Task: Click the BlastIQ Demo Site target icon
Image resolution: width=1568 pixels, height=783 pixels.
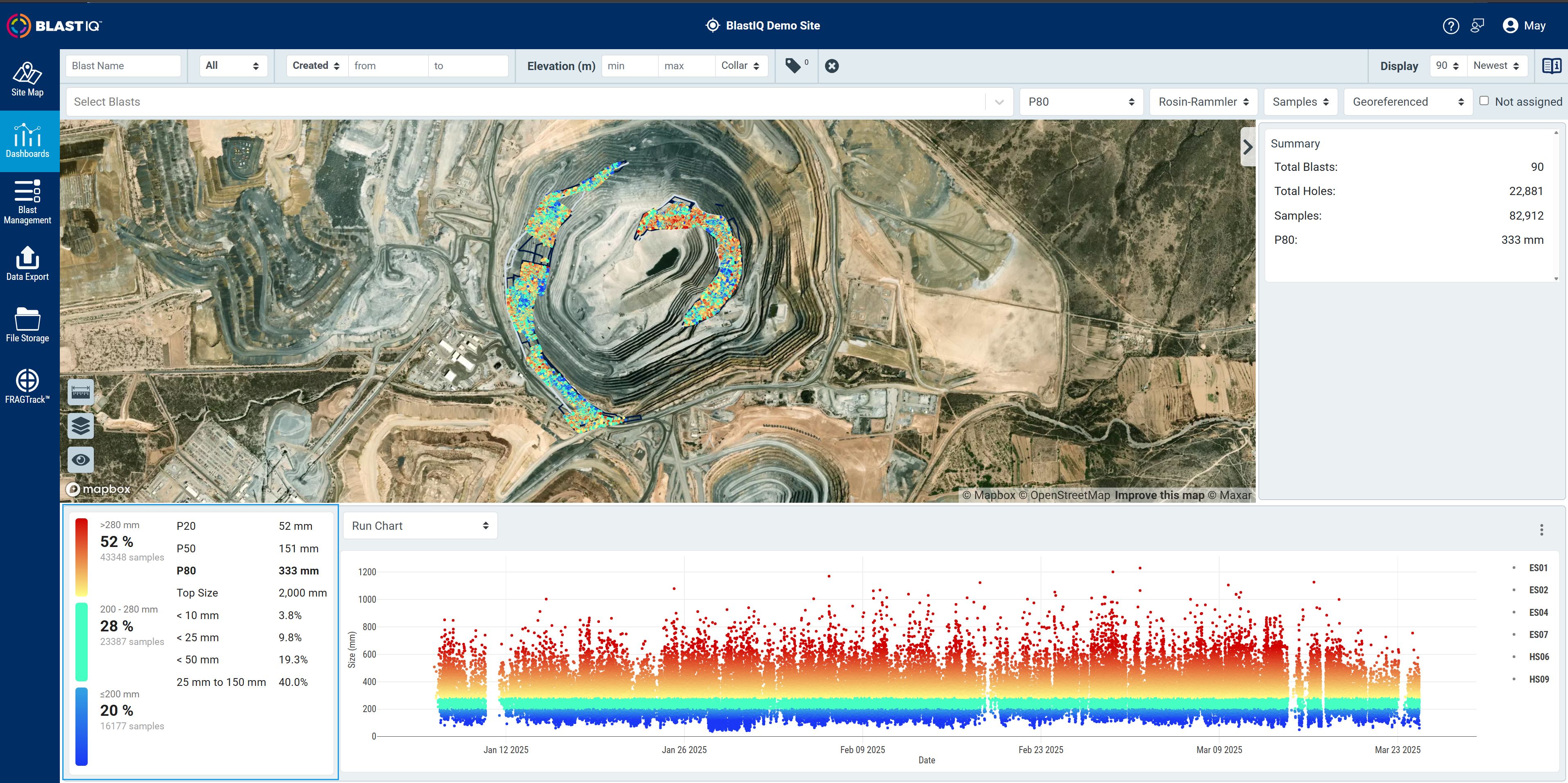Action: 712,25
